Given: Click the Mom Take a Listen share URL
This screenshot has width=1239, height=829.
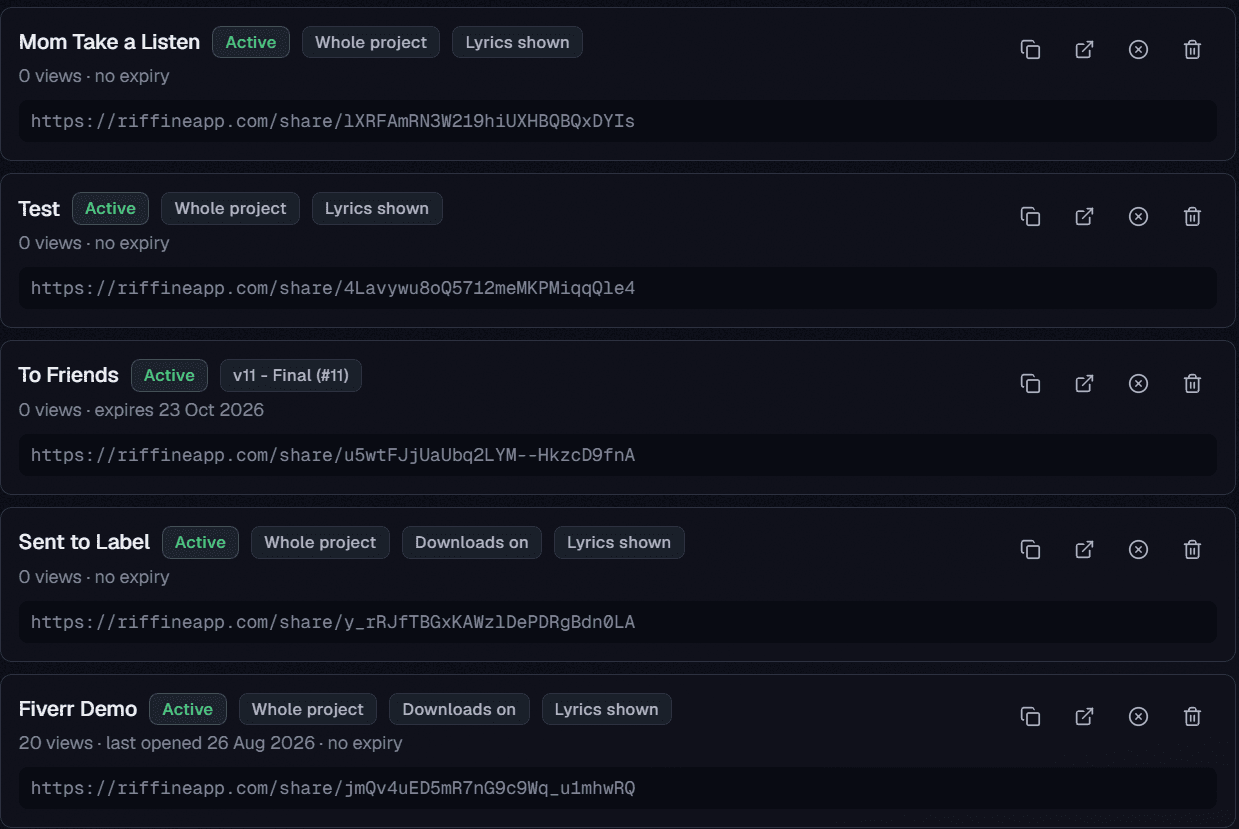Looking at the screenshot, I should pos(618,121).
